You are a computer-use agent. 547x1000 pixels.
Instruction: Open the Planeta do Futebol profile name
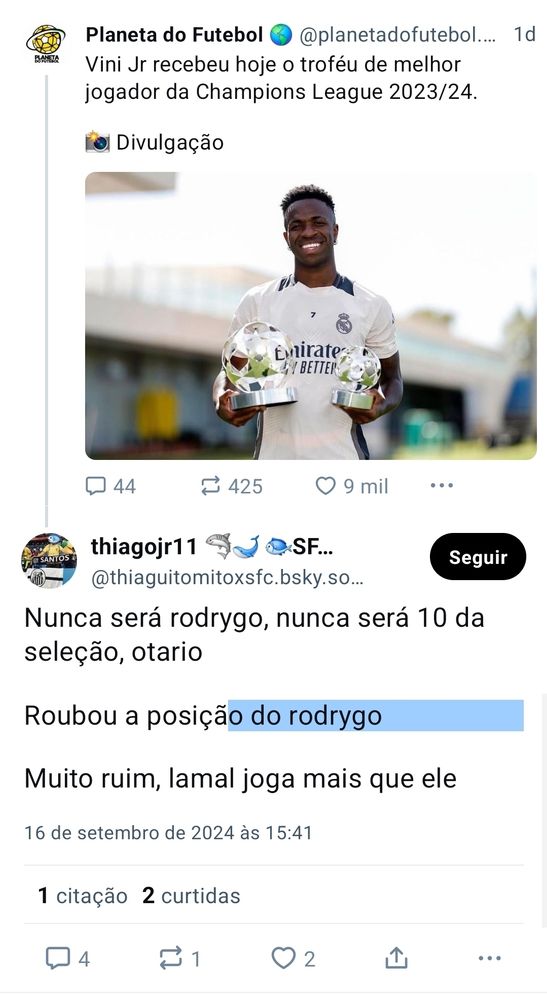pos(174,35)
